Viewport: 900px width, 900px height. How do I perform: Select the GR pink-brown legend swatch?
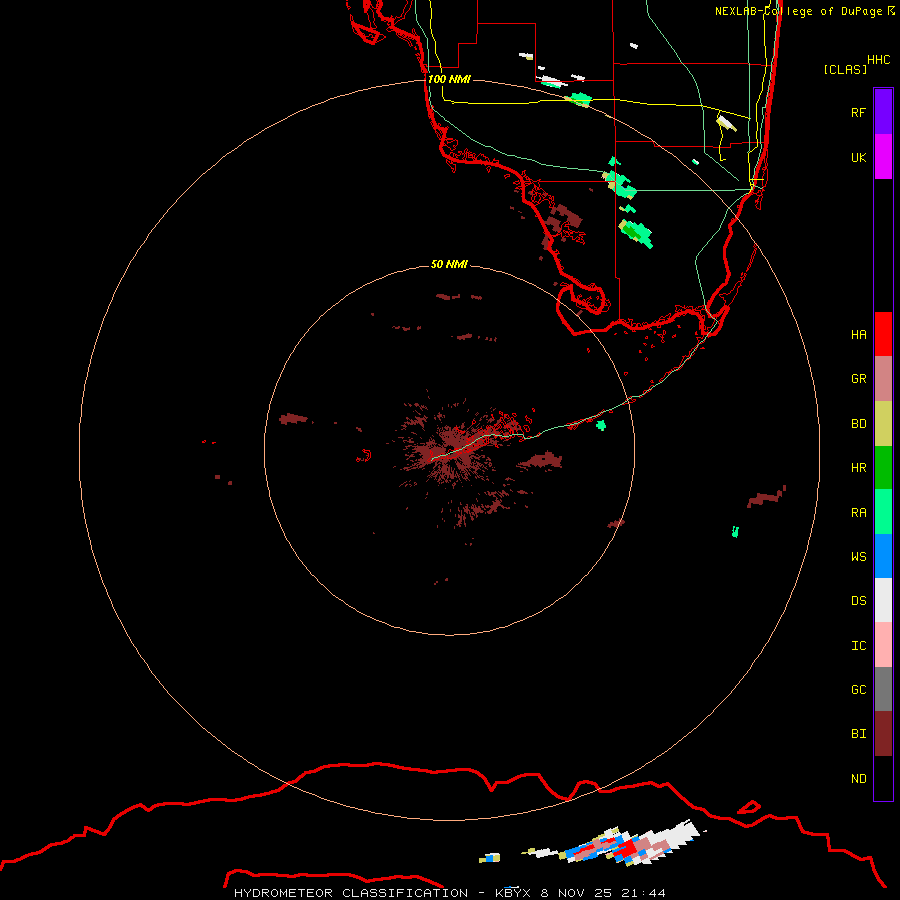coord(883,379)
